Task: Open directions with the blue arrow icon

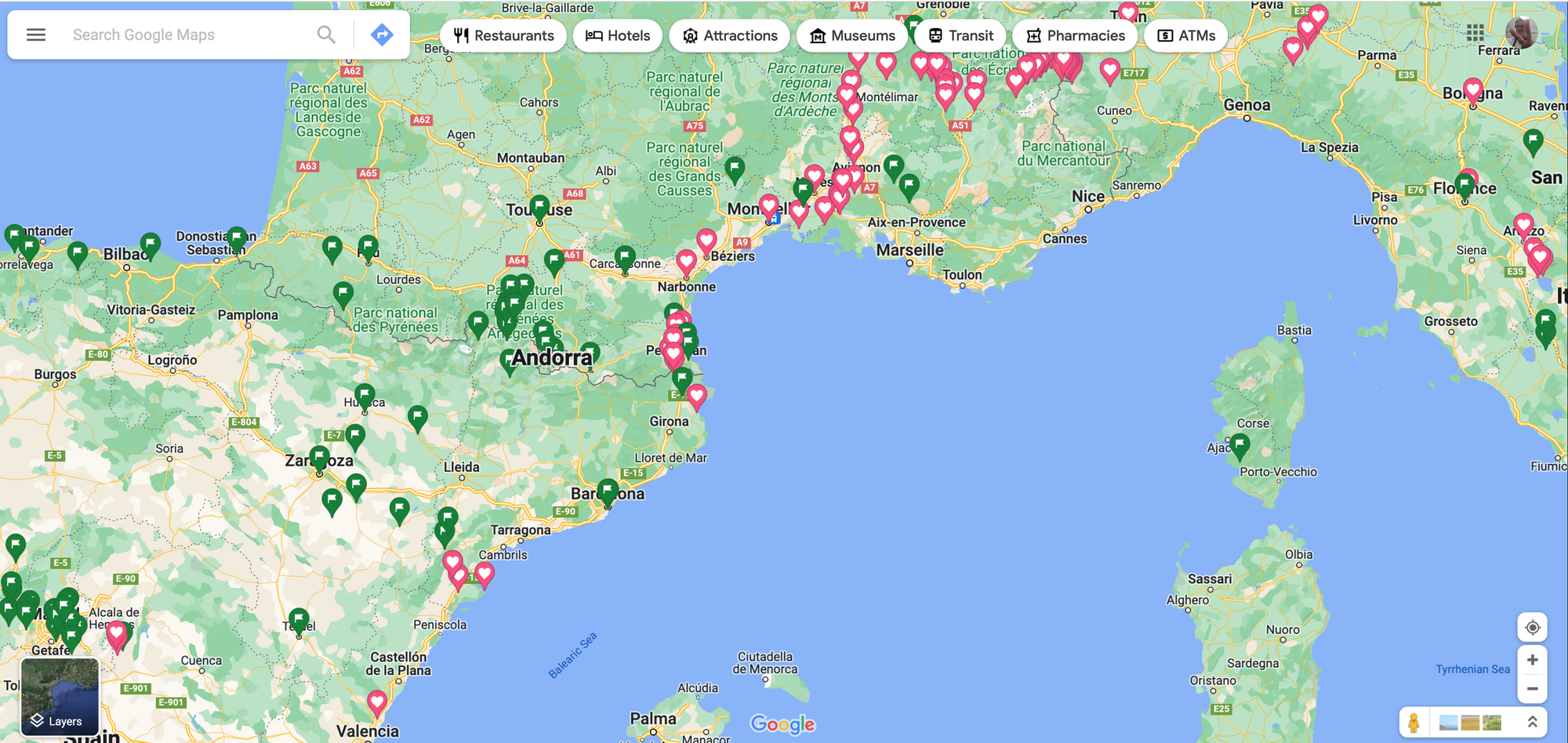Action: click(x=382, y=34)
